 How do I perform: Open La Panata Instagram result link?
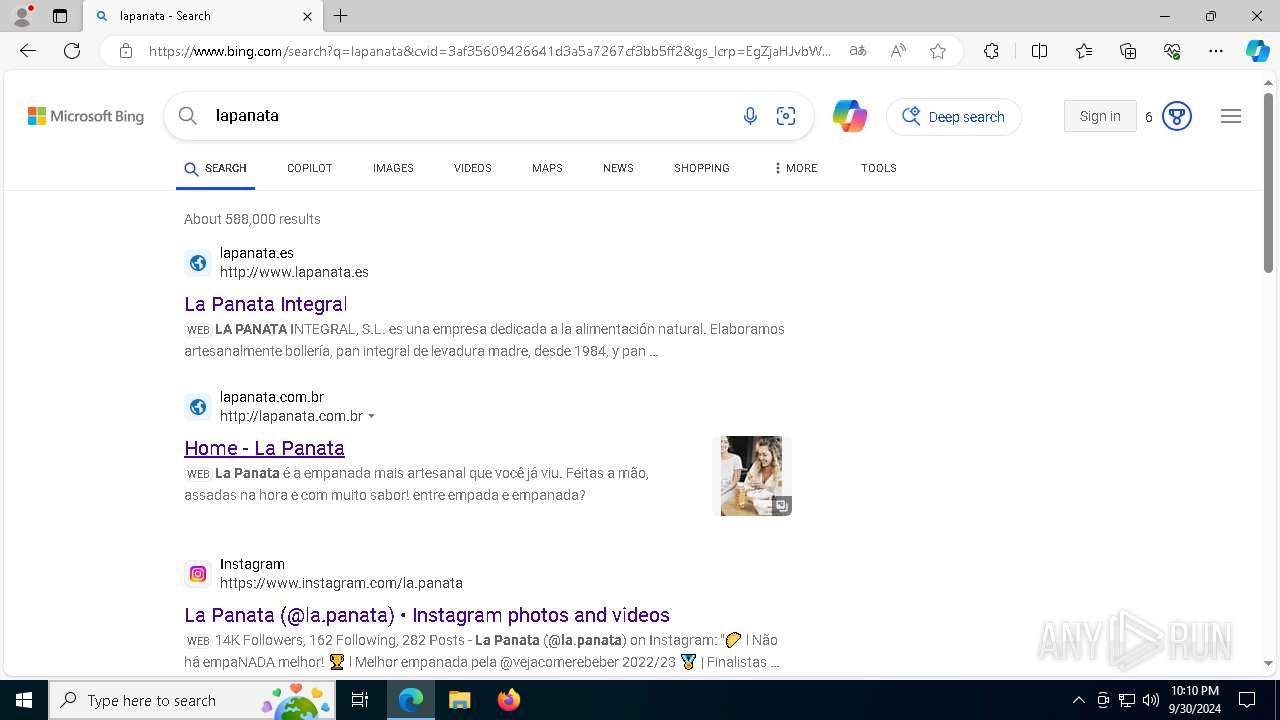tap(427, 615)
